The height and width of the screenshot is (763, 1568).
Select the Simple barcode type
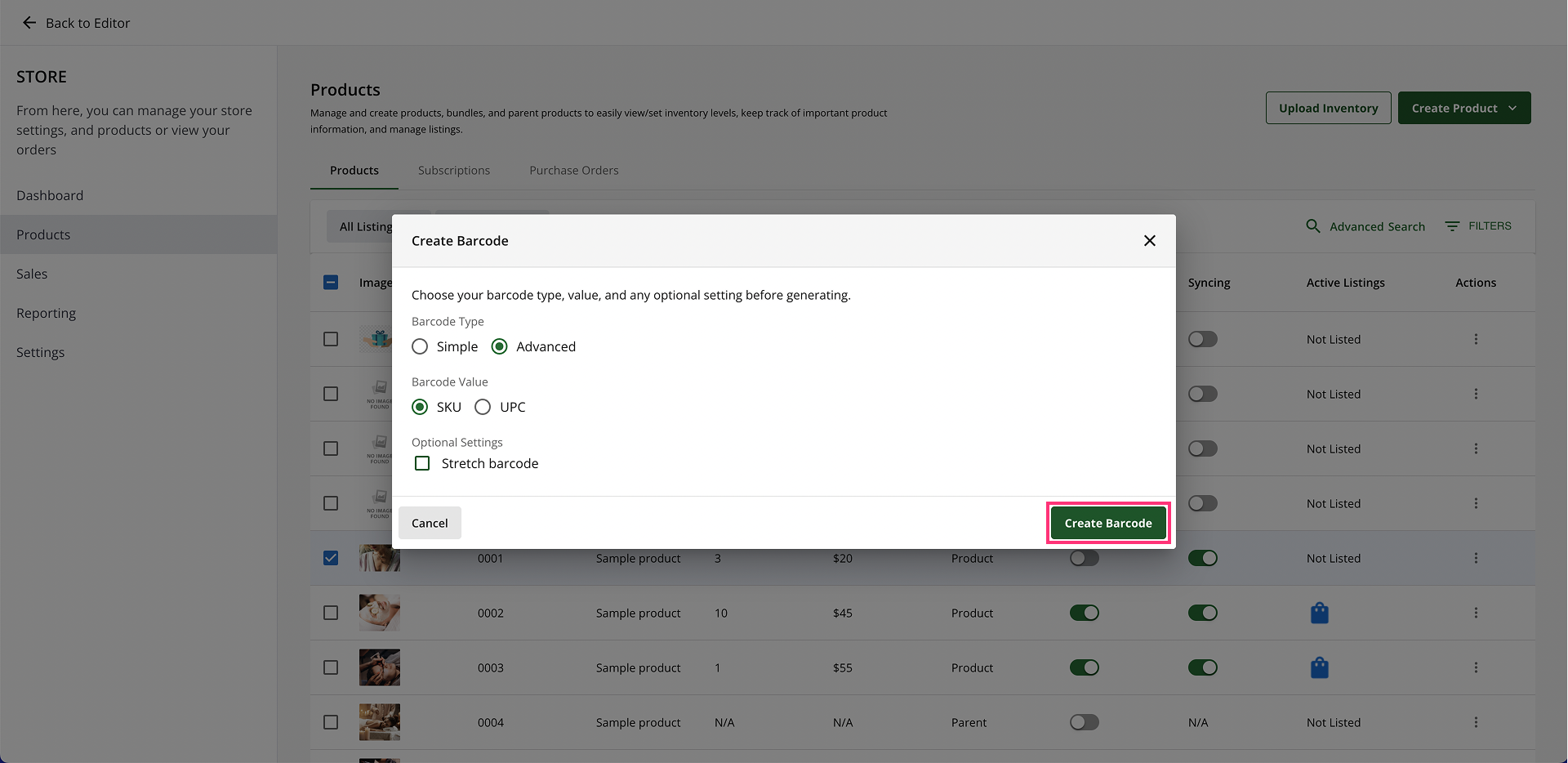tap(420, 346)
